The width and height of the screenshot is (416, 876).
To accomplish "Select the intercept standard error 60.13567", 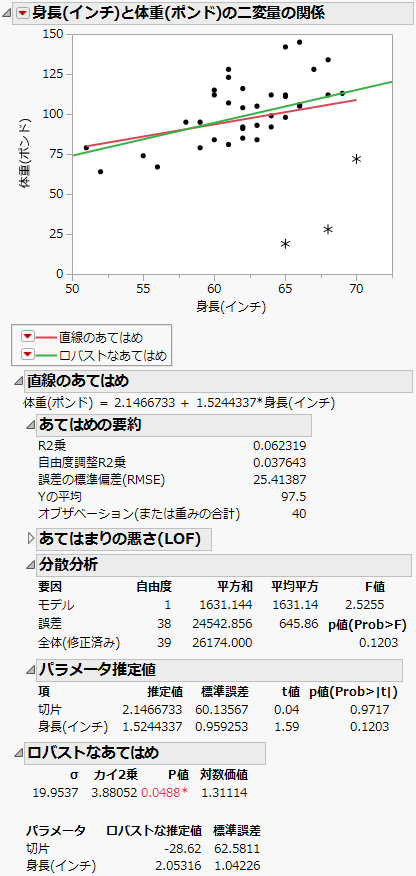I will coord(222,710).
